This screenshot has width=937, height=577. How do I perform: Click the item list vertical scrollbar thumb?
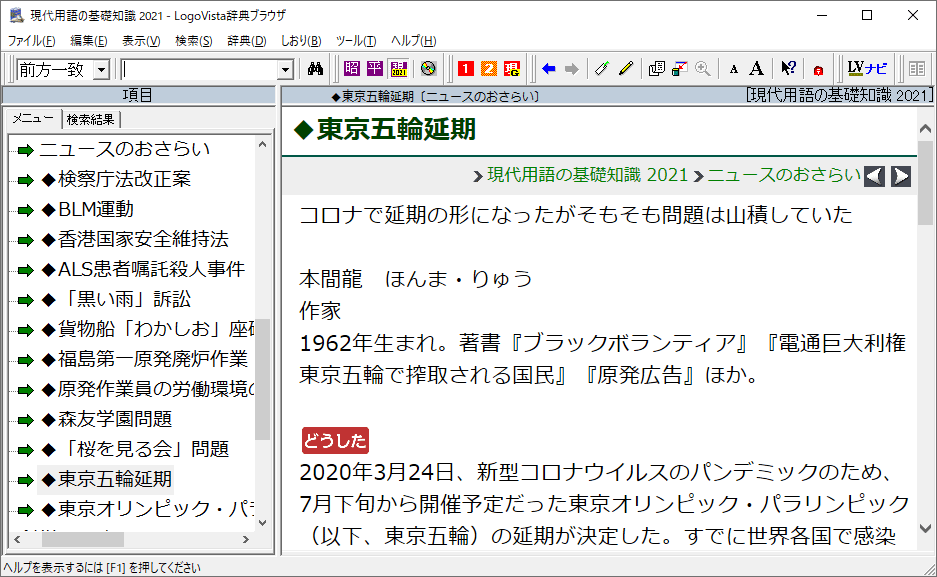coord(262,379)
